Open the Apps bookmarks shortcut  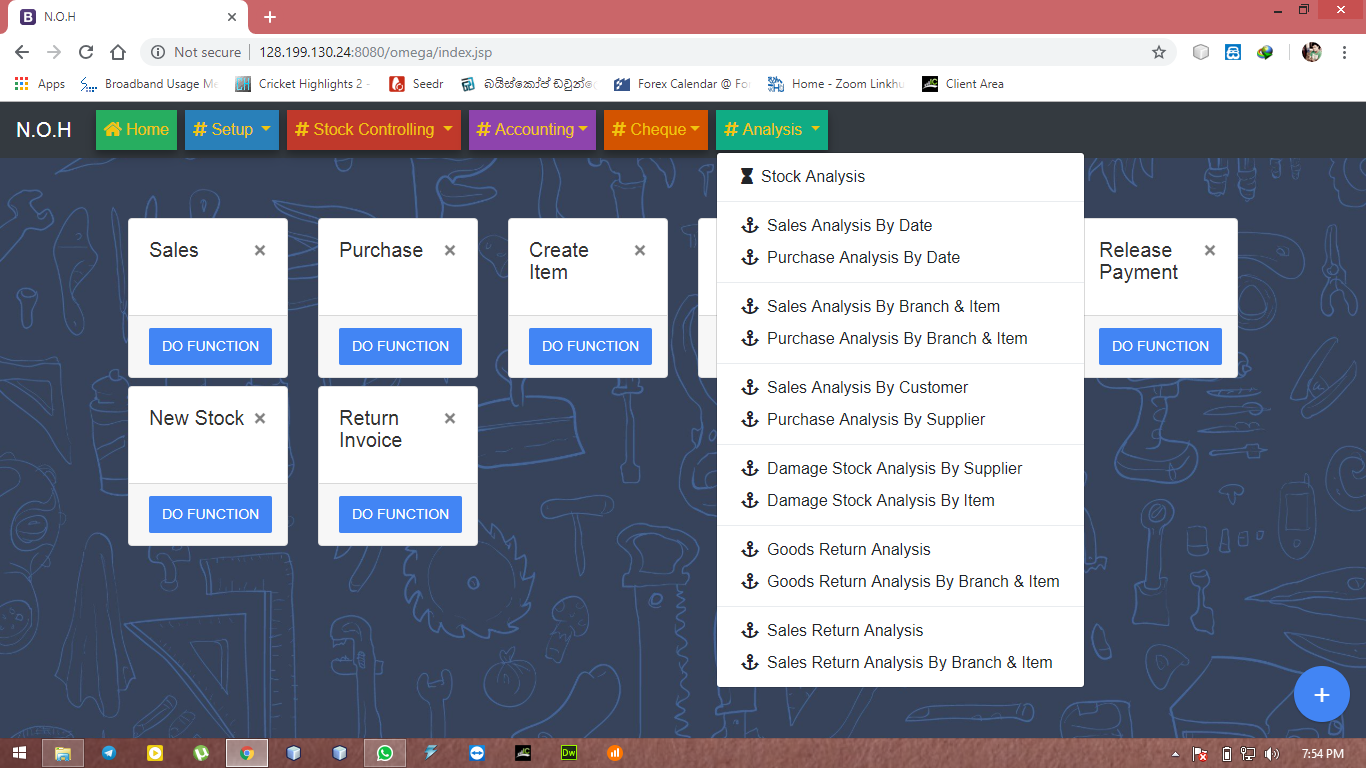point(40,84)
